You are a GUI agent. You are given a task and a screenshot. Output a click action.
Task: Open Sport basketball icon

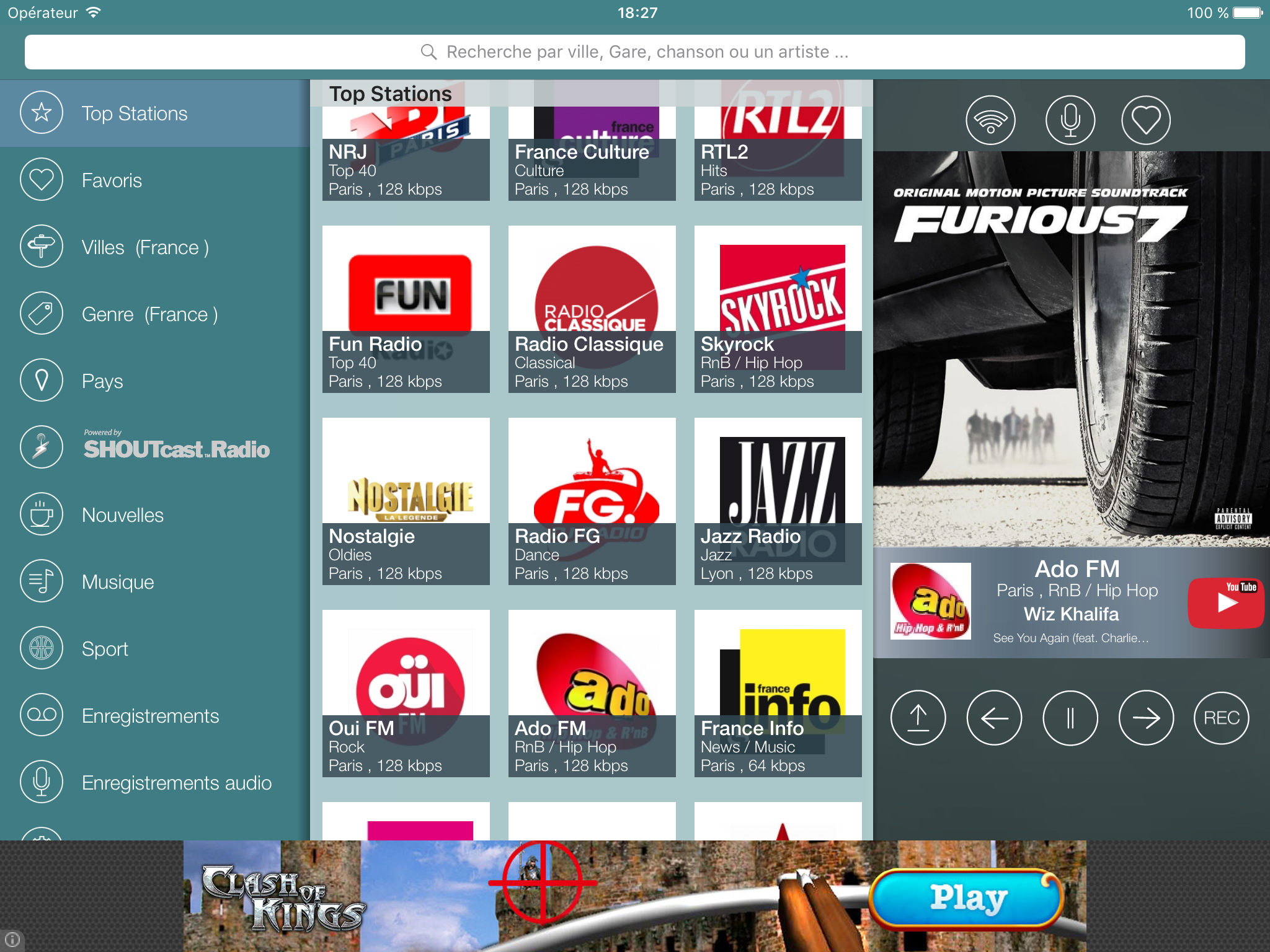click(42, 648)
